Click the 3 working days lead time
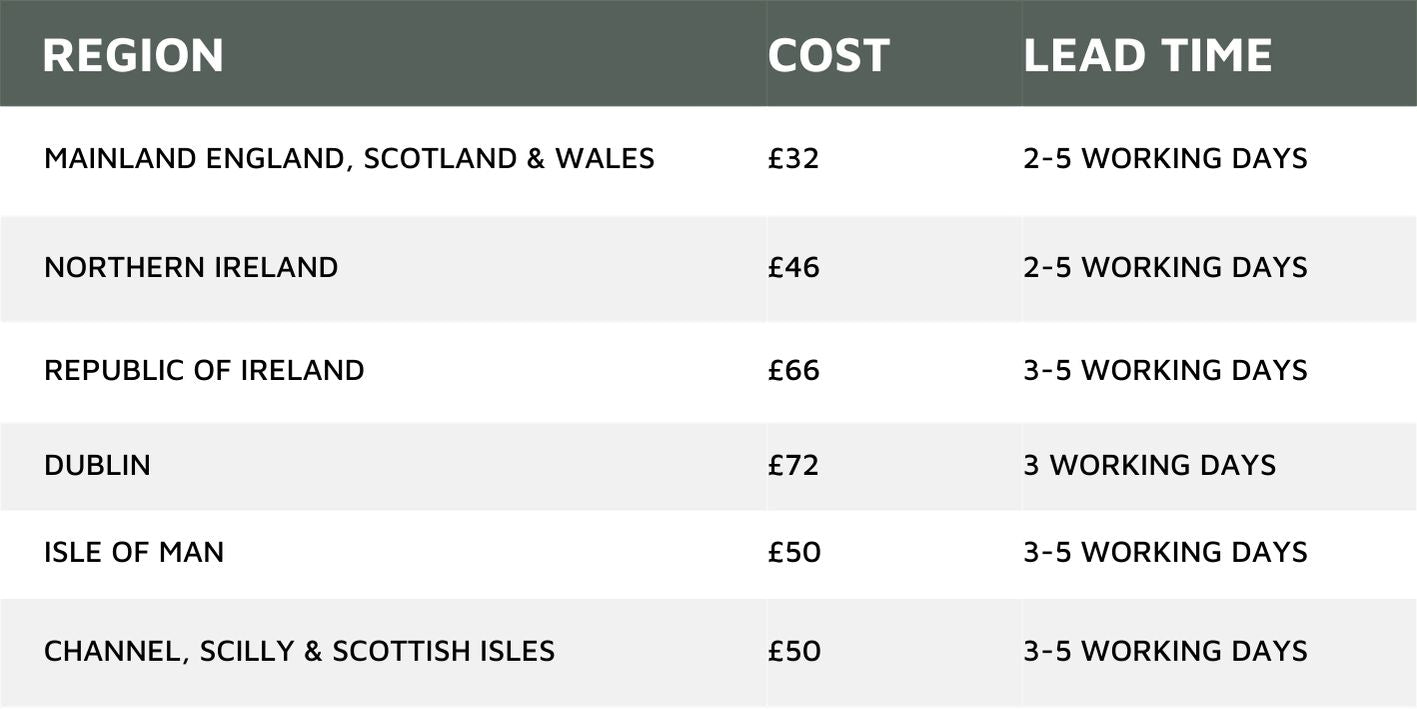1417x709 pixels. 1149,466
